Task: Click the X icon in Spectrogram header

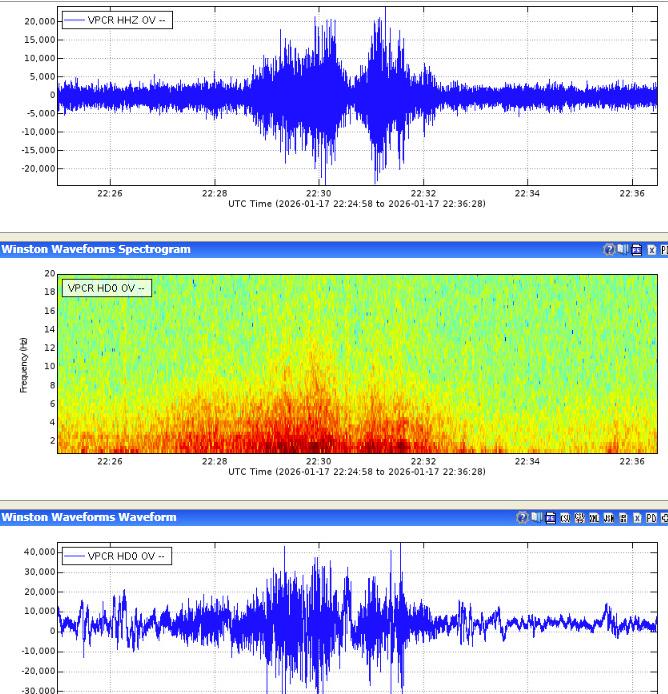Action: (651, 250)
